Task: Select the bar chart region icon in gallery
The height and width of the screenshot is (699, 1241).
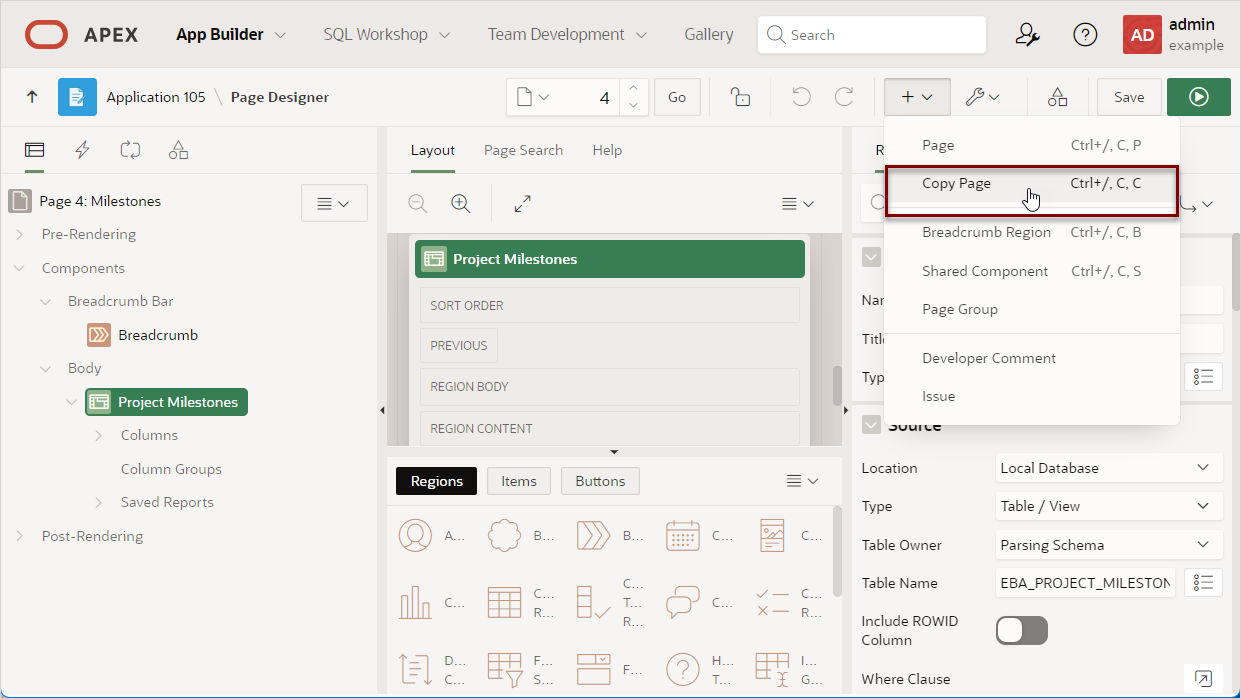Action: click(415, 602)
